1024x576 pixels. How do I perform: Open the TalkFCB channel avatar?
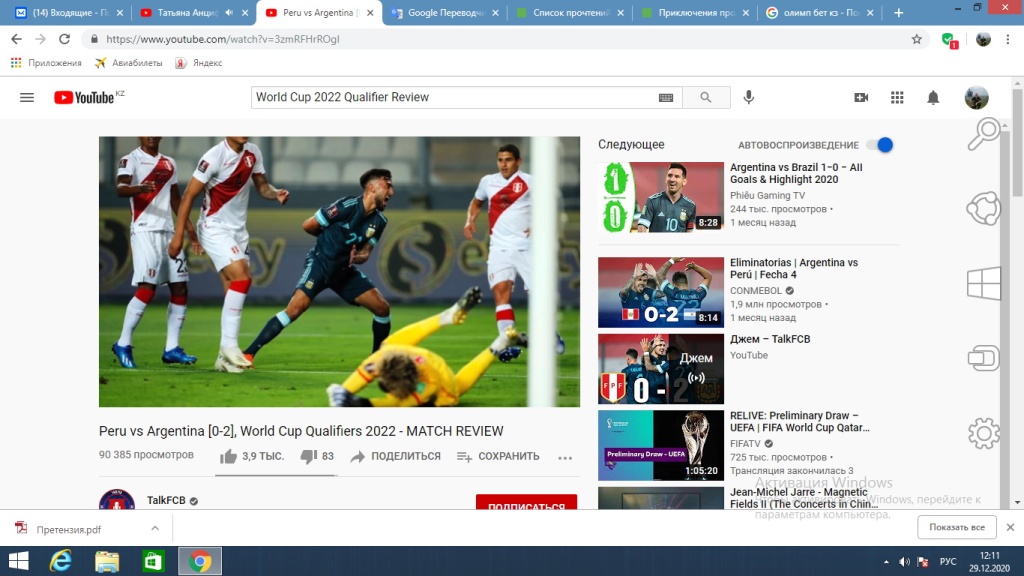[117, 500]
